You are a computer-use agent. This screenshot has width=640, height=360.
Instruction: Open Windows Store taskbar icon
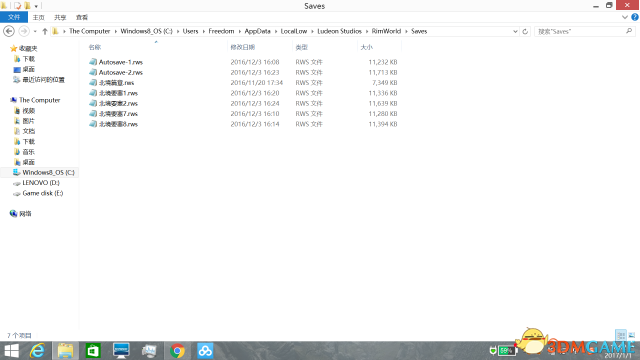pyautogui.click(x=93, y=351)
